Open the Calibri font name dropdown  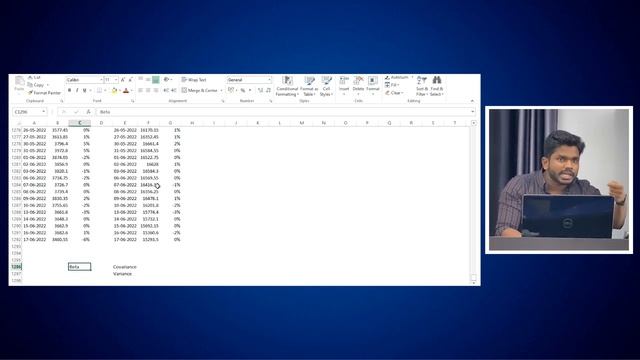pyautogui.click(x=101, y=80)
